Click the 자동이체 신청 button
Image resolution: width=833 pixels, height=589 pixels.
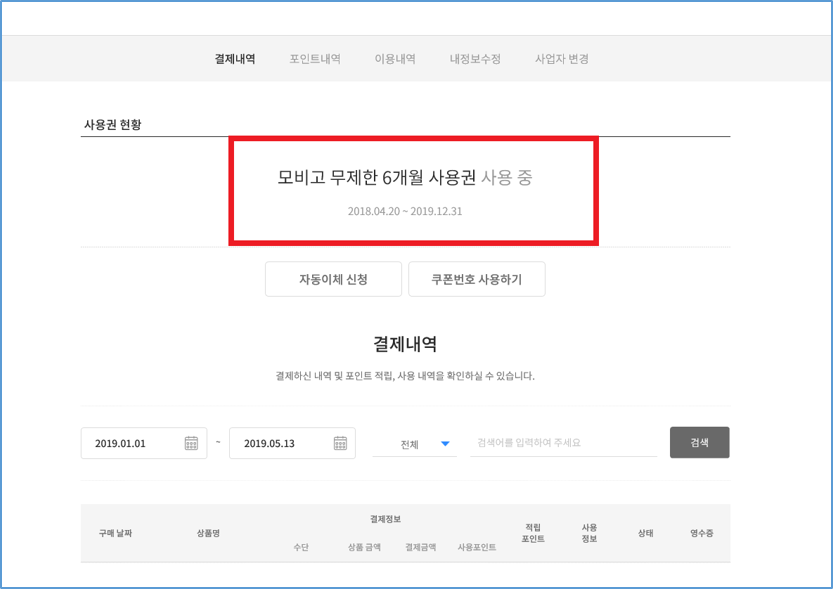click(334, 279)
